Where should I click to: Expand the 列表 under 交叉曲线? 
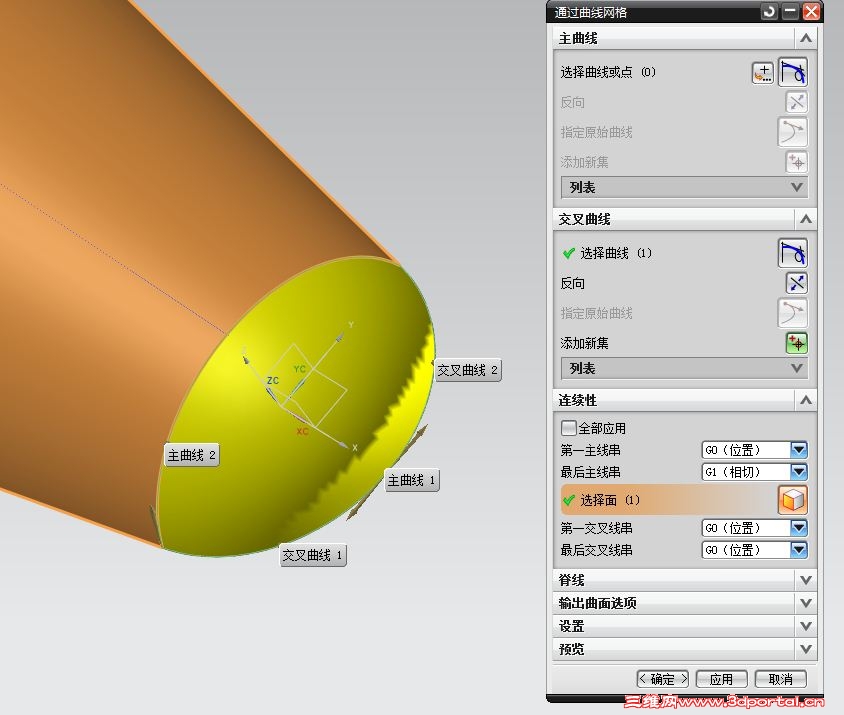684,368
